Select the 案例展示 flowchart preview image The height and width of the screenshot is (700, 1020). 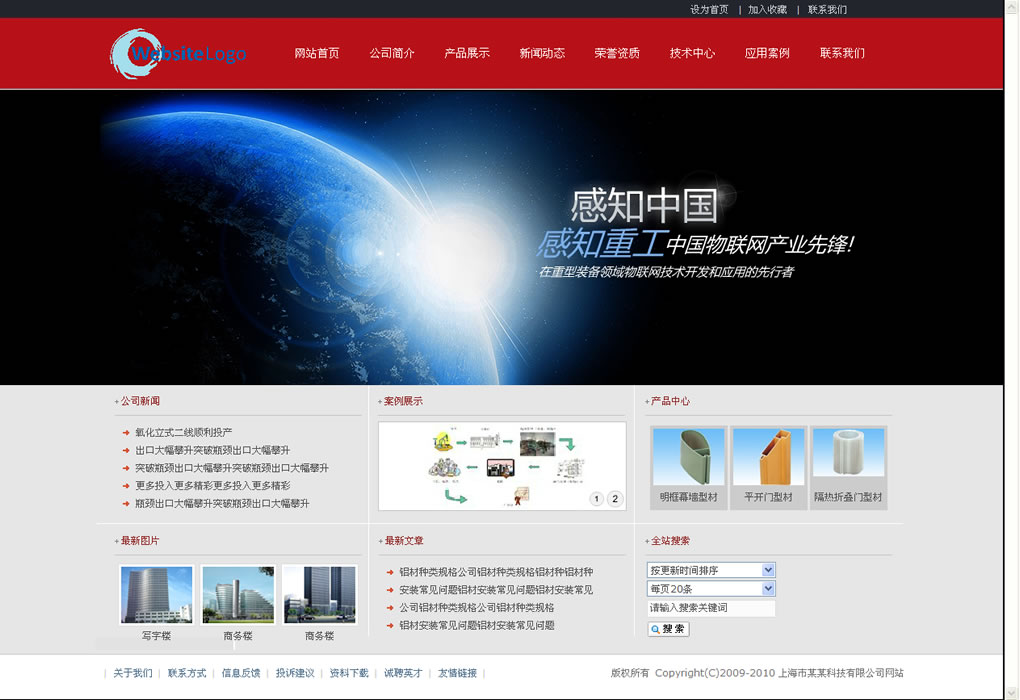click(x=501, y=465)
